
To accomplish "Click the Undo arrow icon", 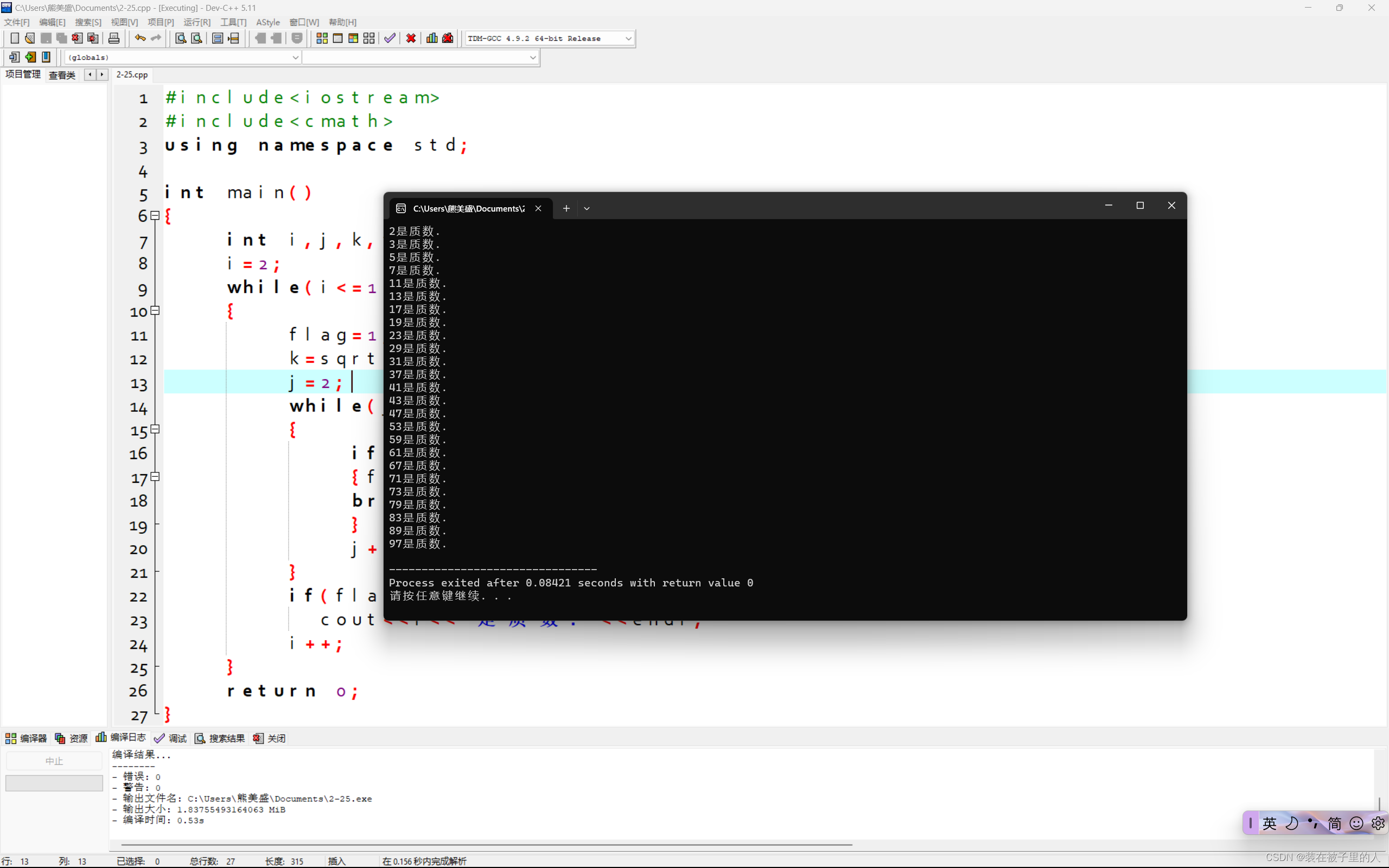I will 140,39.
